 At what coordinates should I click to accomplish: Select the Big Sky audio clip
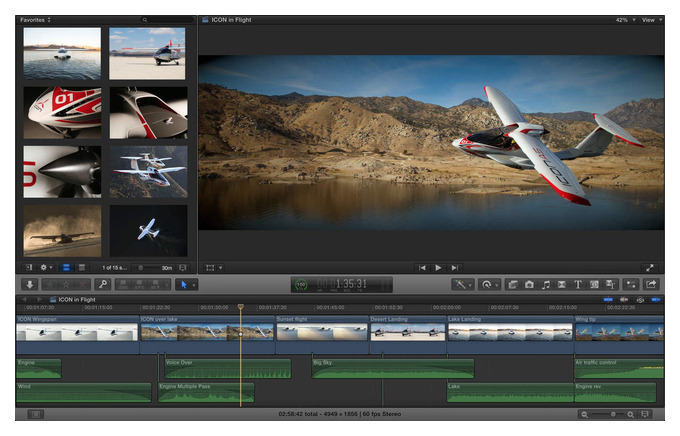[x=393, y=368]
